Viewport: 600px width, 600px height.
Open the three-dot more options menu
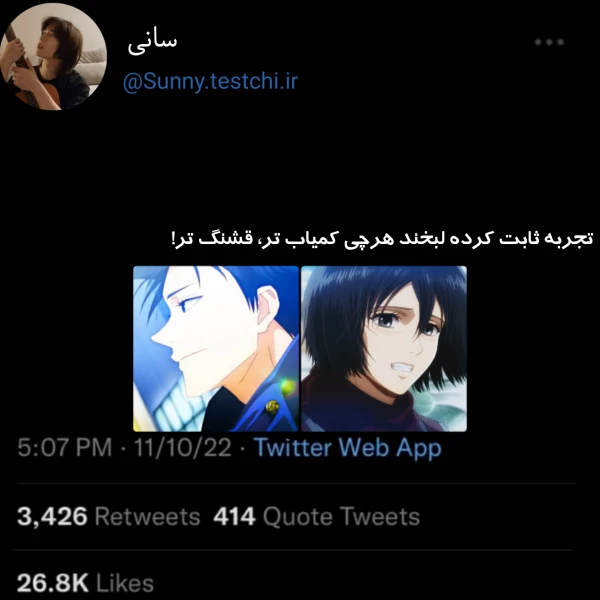pos(549,42)
